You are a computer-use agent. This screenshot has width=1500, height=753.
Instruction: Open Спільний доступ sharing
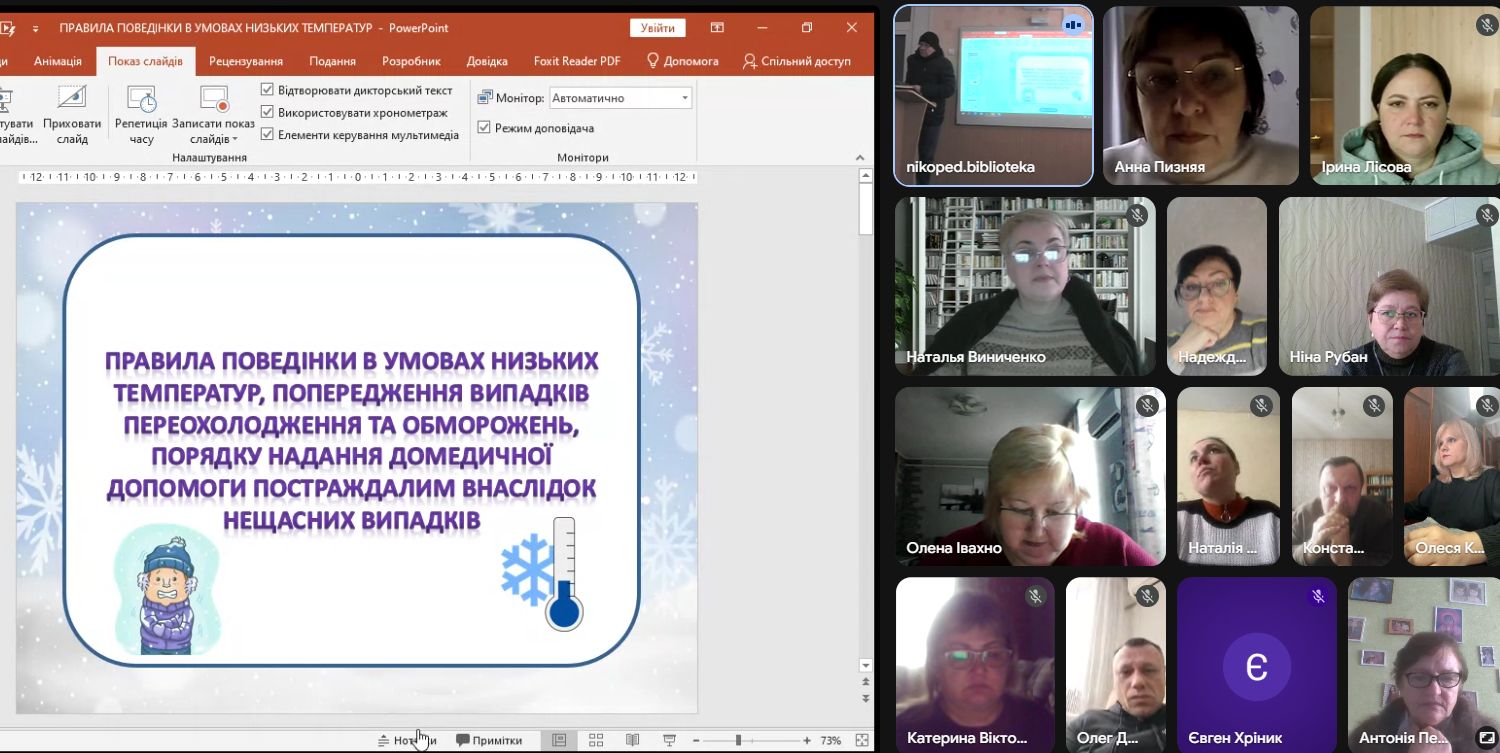[x=798, y=60]
